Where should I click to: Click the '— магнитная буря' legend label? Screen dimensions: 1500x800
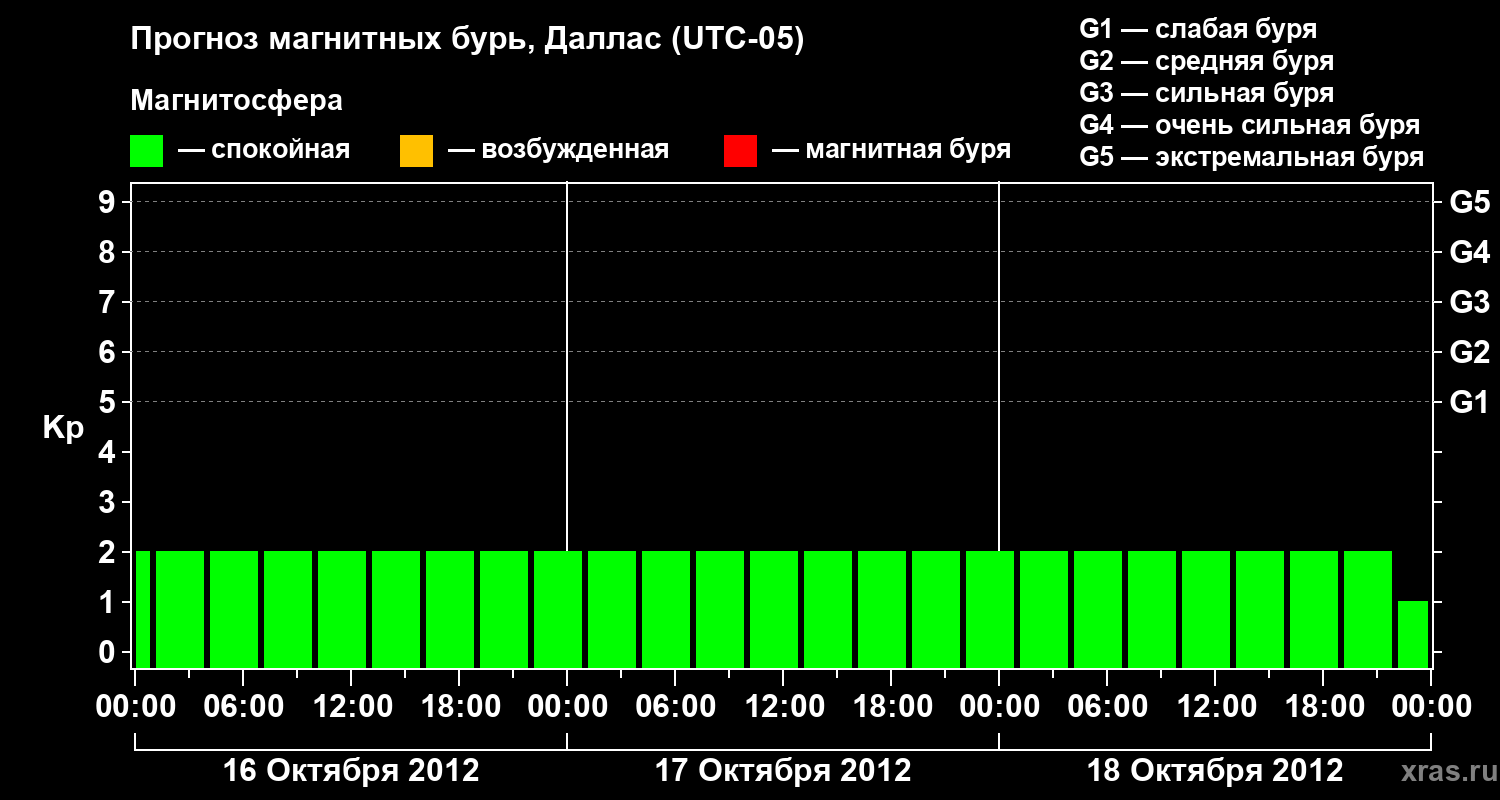click(891, 150)
